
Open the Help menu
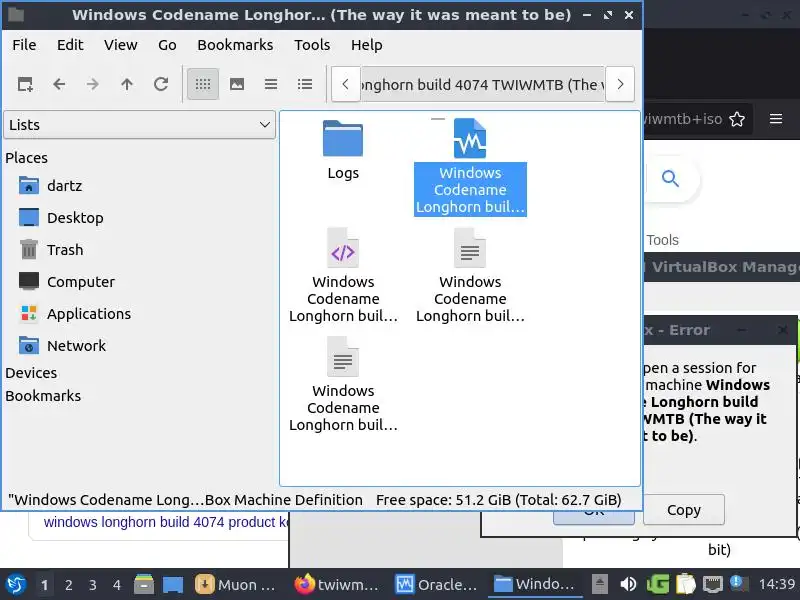point(366,45)
